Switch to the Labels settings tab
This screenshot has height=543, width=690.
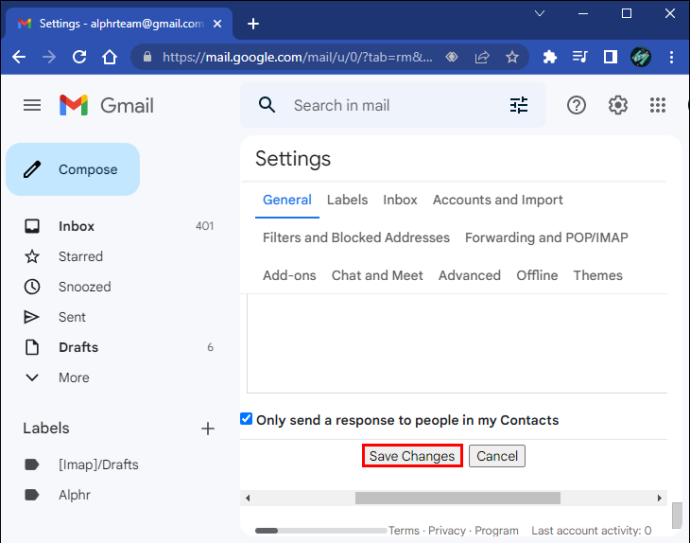point(347,200)
